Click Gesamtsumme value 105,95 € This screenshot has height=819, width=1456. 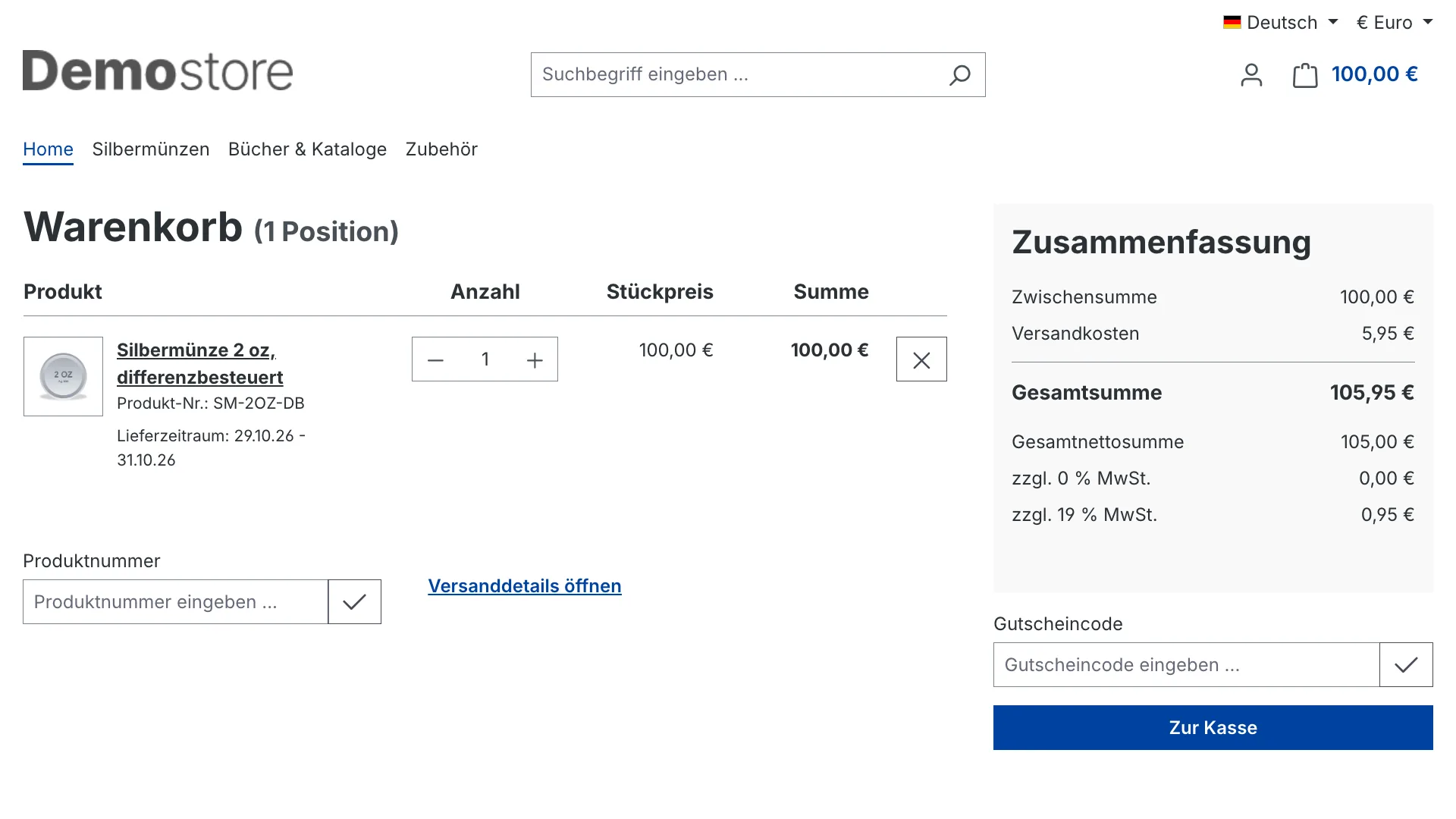(1372, 393)
